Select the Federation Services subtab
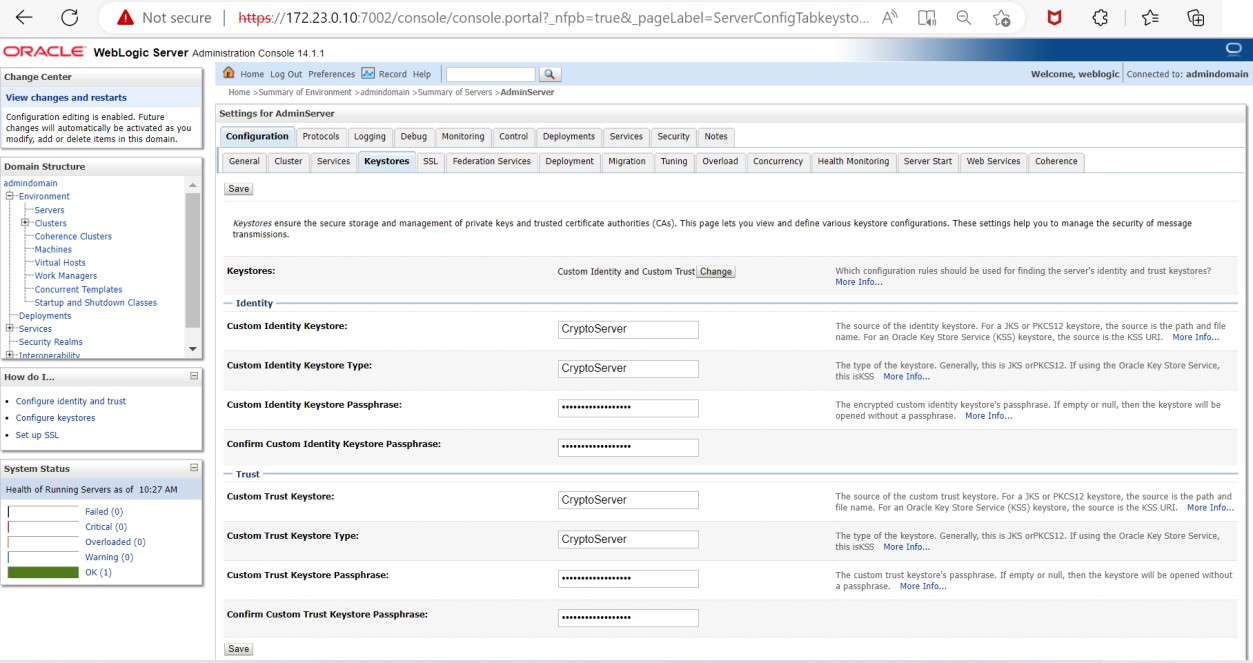Viewport: 1253px width, 663px height. tap(492, 161)
